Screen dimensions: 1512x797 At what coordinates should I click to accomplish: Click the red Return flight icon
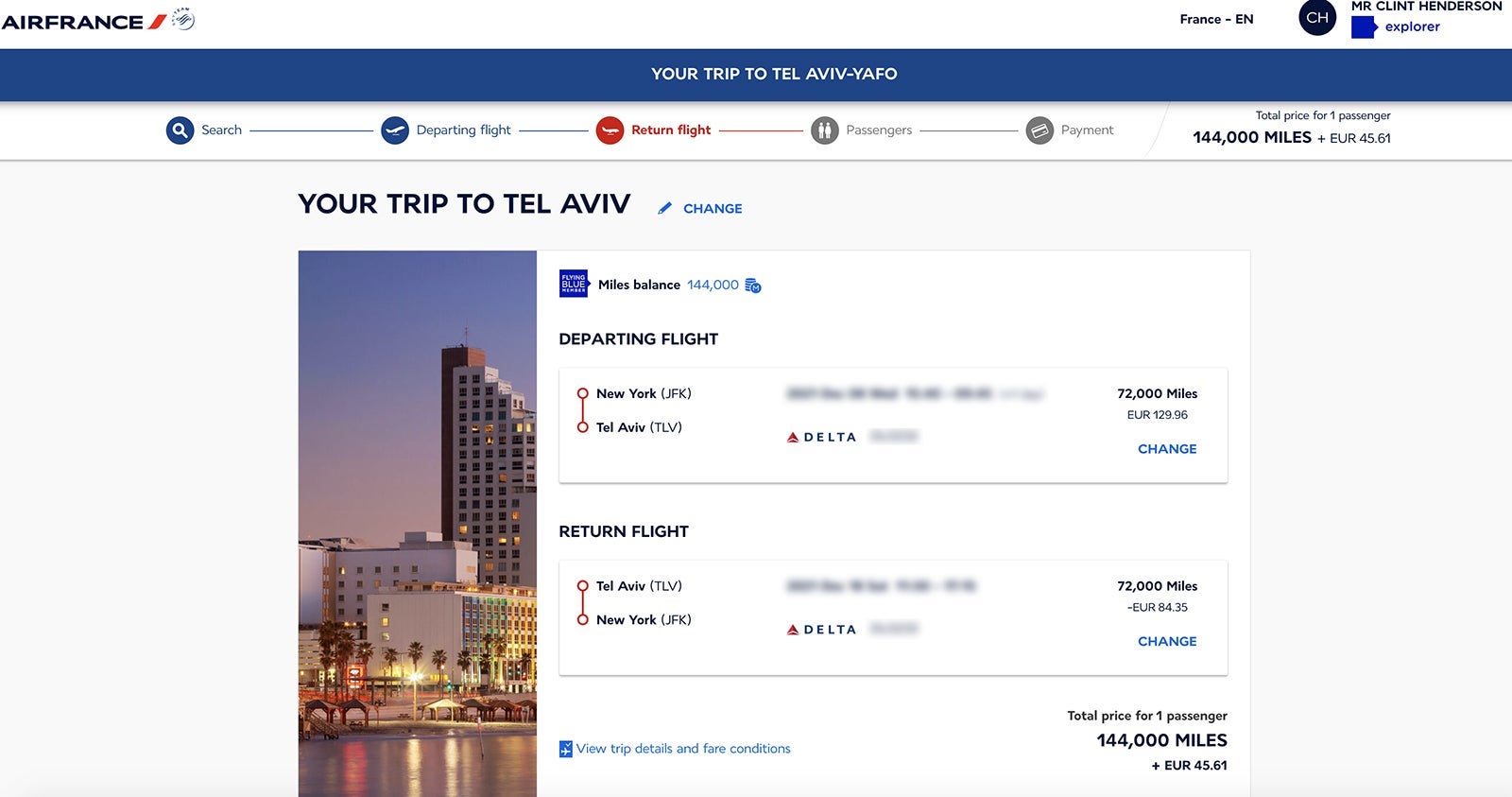[610, 130]
